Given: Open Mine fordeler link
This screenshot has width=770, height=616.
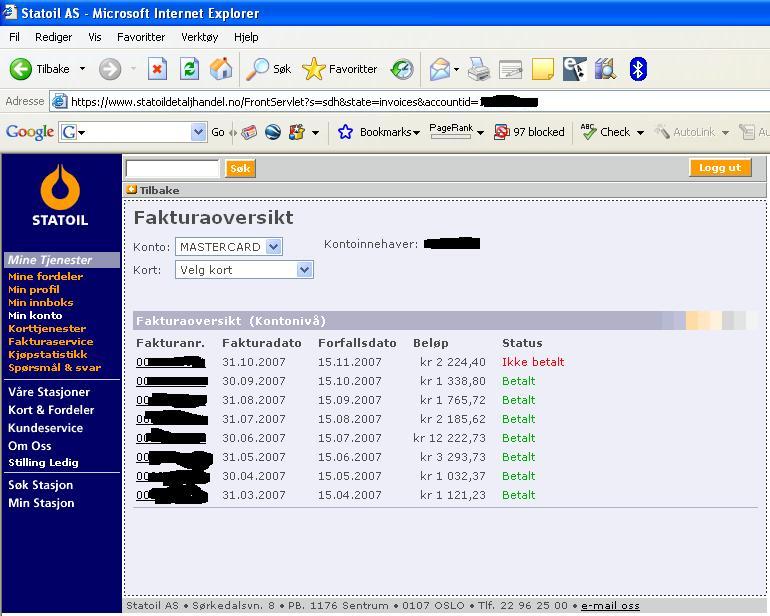Looking at the screenshot, I should (x=45, y=276).
